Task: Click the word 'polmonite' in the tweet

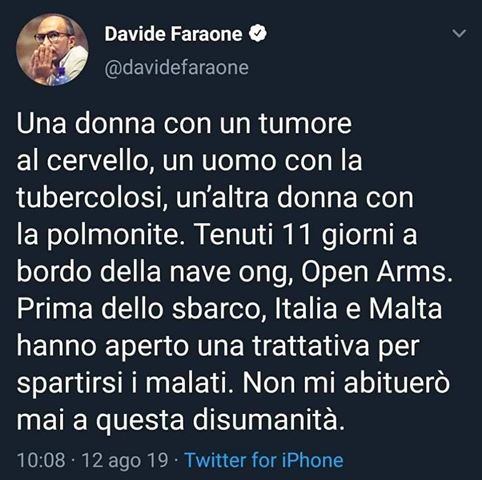Action: [112, 235]
